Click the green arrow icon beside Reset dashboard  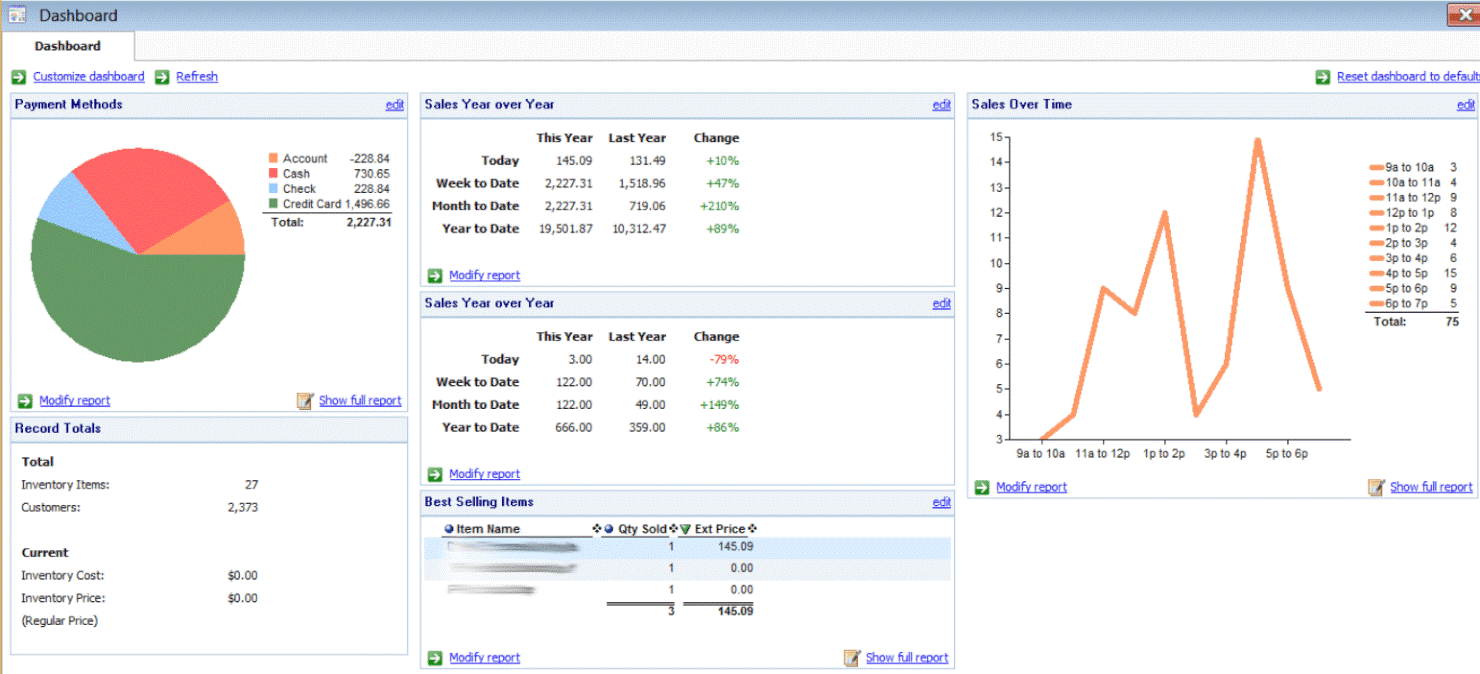point(1322,77)
